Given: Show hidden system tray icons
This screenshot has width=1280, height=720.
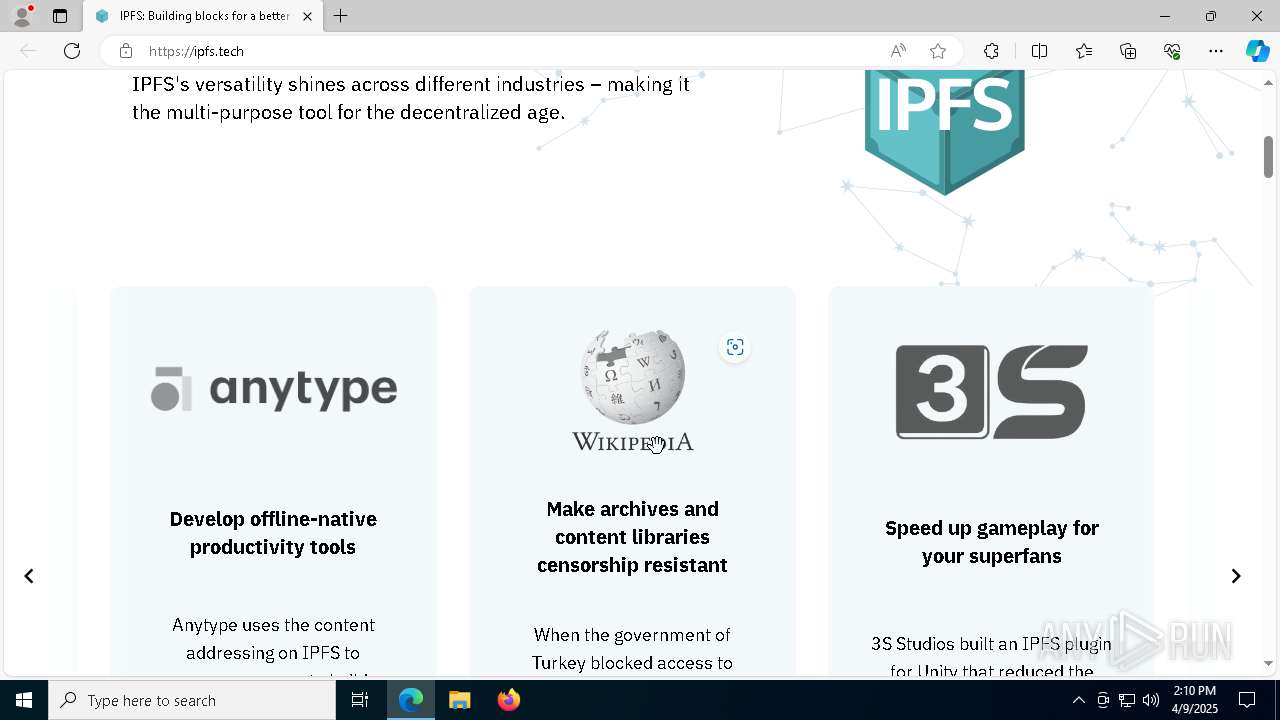Looking at the screenshot, I should pyautogui.click(x=1078, y=700).
